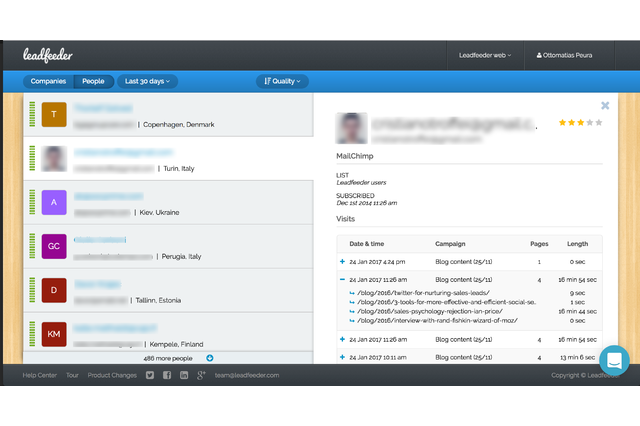Open the Twitter icon in footer
This screenshot has height=426, width=640.
tap(150, 375)
